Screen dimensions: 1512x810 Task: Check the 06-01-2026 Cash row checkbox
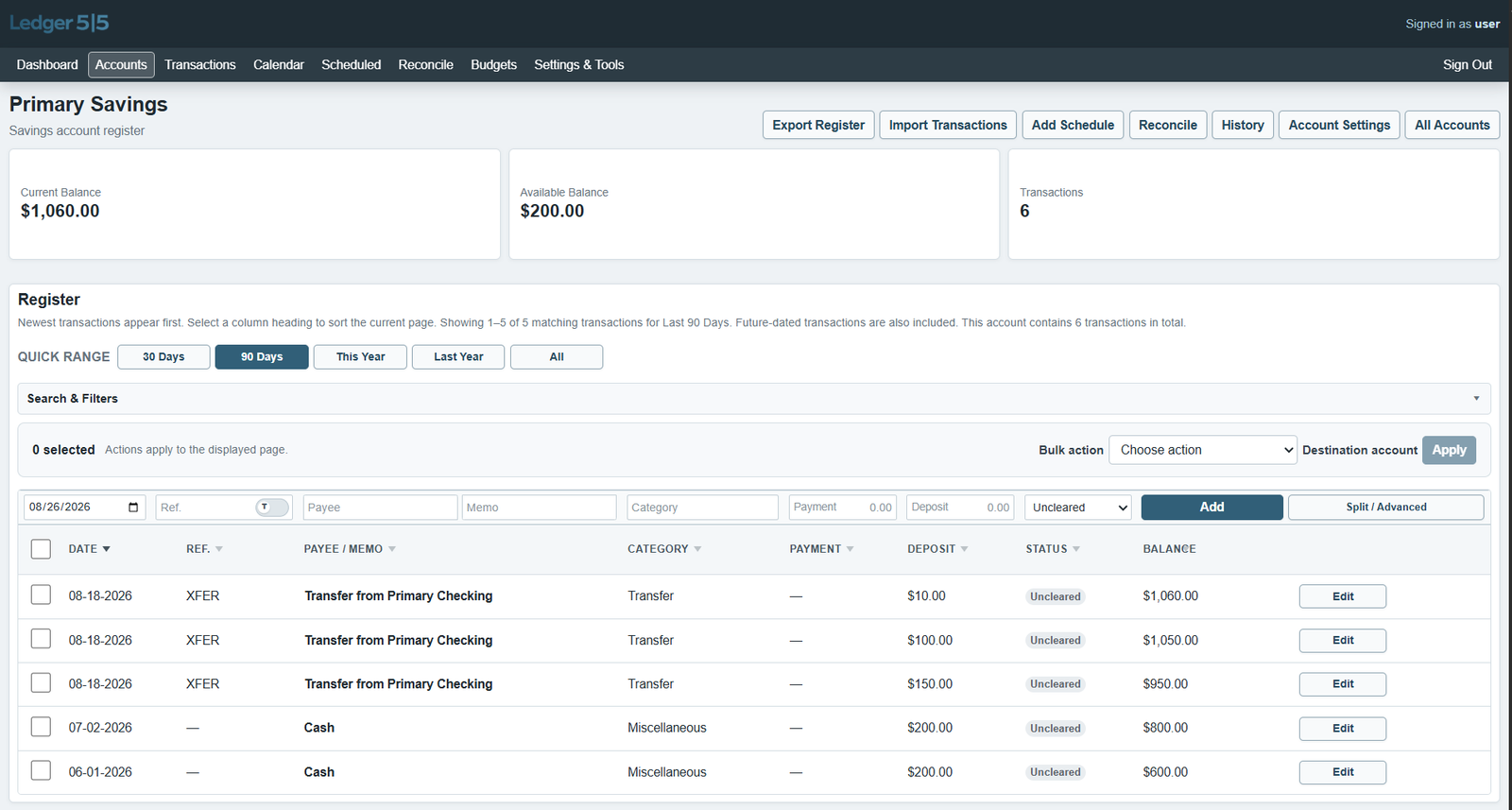coord(41,770)
